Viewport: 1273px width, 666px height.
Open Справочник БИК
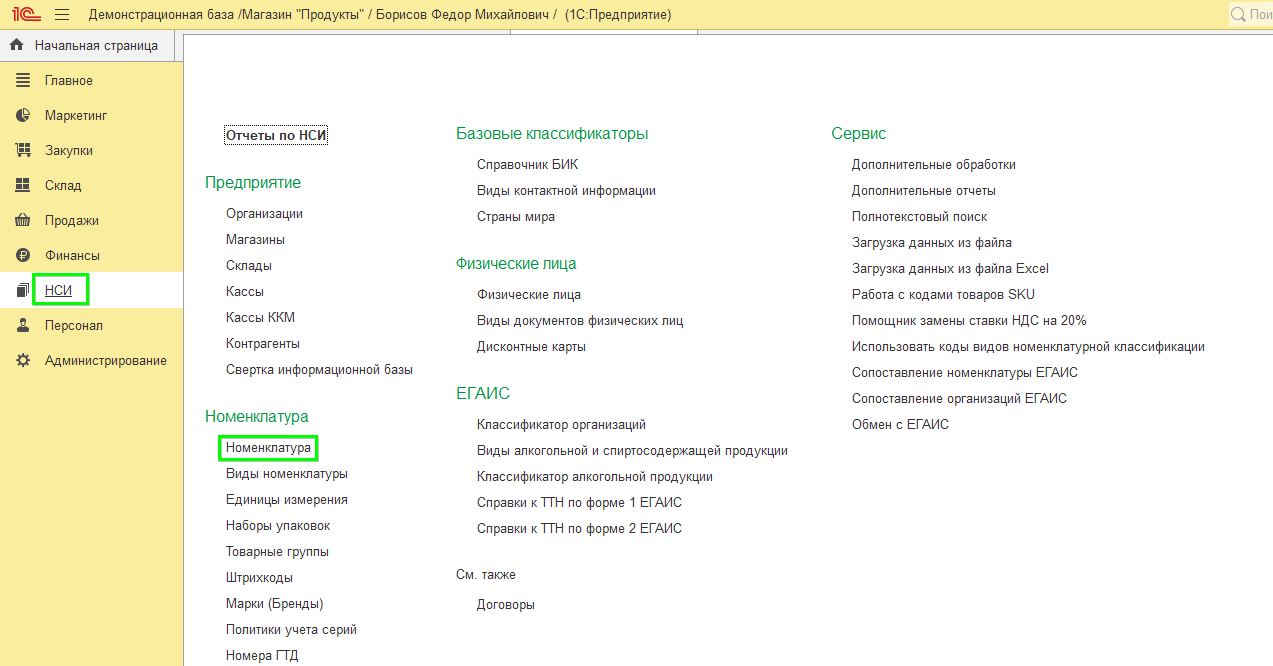pos(527,164)
